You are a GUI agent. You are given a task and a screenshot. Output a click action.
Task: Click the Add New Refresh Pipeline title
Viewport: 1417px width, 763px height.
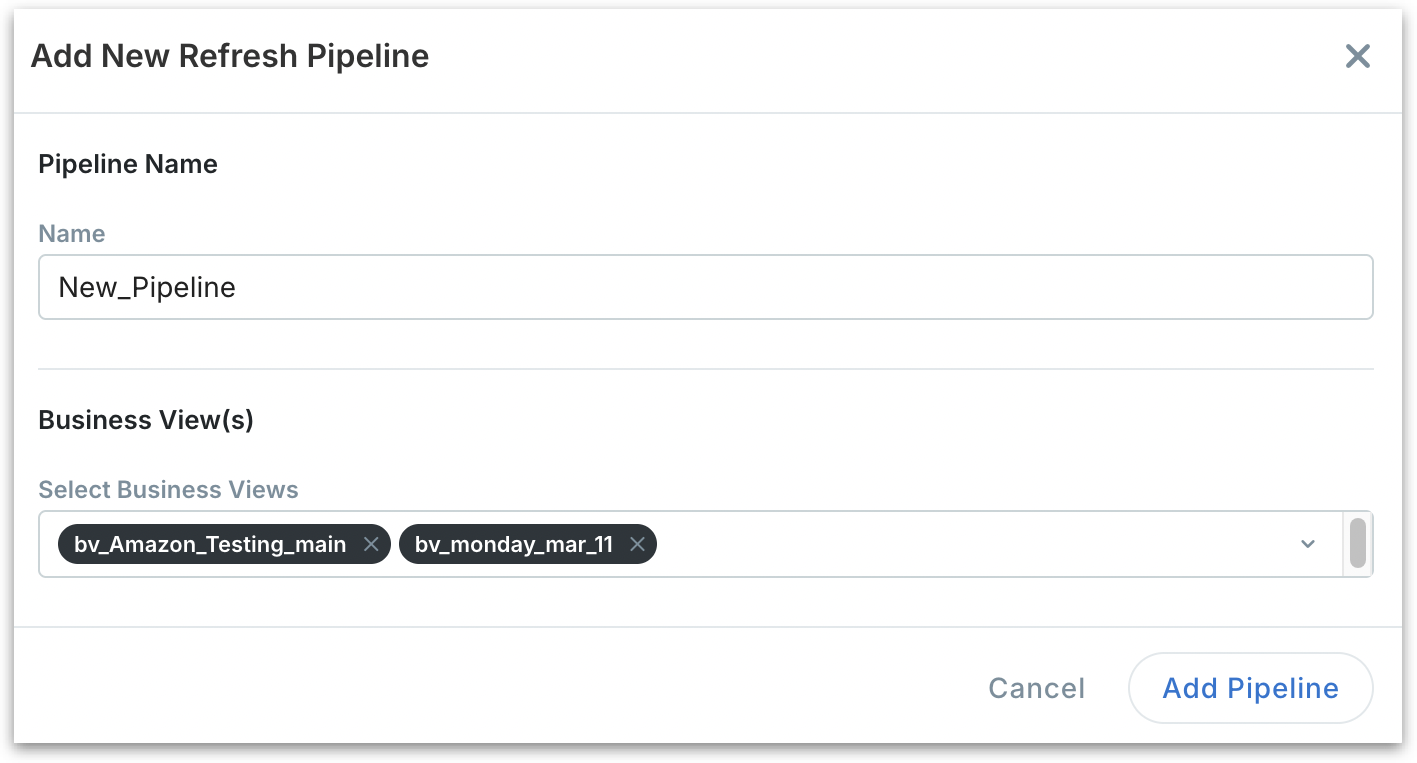(230, 56)
